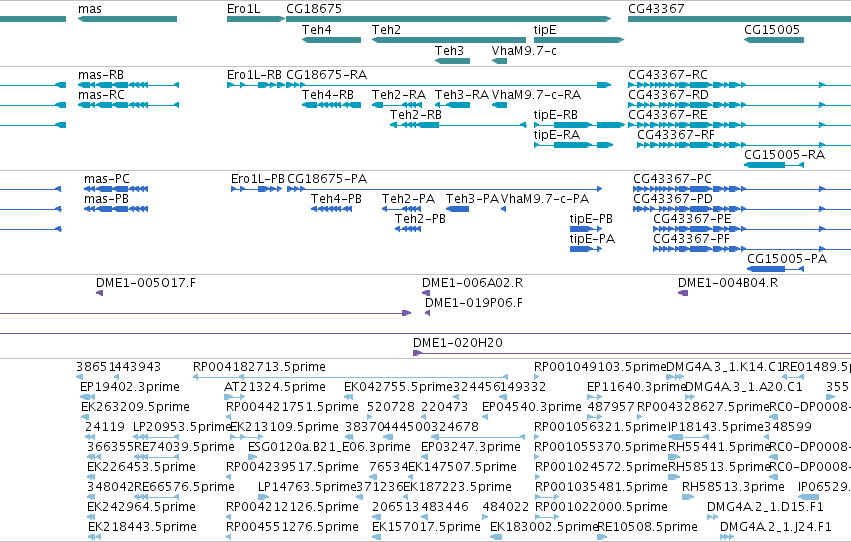
Task: Select the RP004182713.5prime EST
Action: click(350, 377)
